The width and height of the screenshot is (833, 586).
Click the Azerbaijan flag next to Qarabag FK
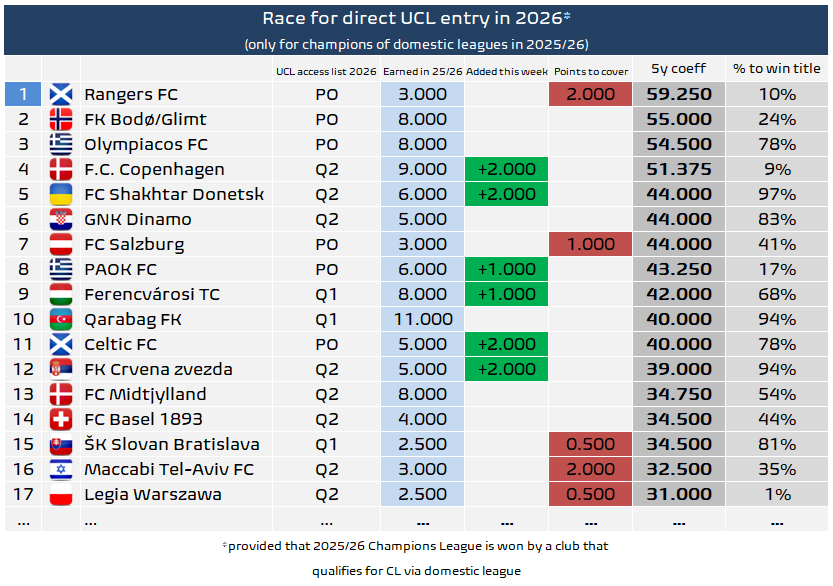[60, 319]
